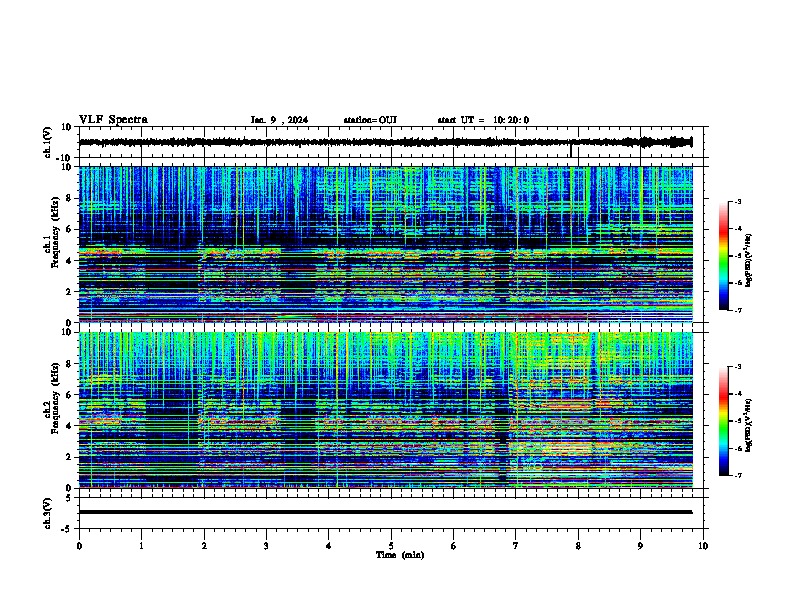Image resolution: width=792 pixels, height=612 pixels.
Task: Select the "Jan. 9 , 2024" date label
Action: (279, 120)
